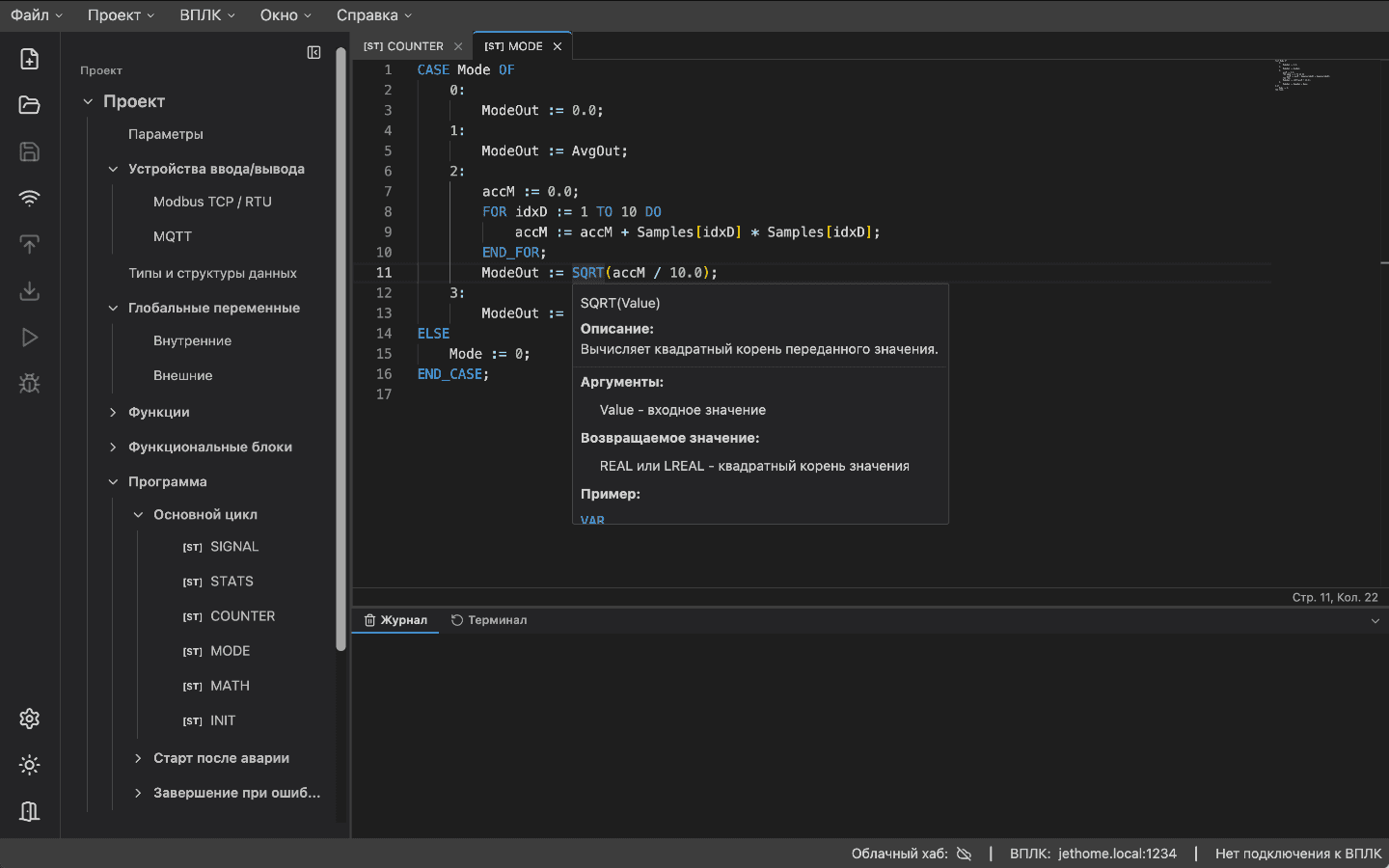The width and height of the screenshot is (1389, 868).
Task: Select Modbus TCP / RTU in the tree
Action: pos(212,202)
